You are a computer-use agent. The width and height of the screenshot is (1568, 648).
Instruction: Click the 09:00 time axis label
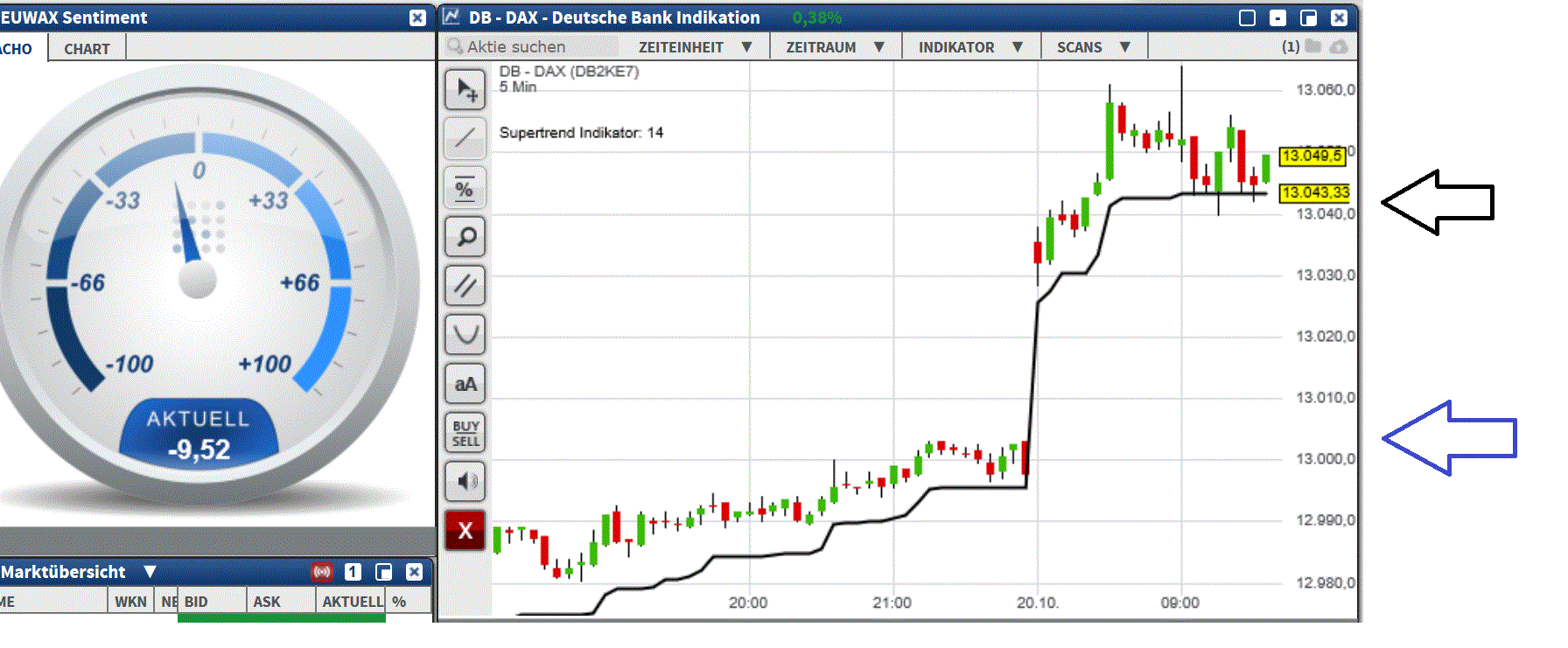pyautogui.click(x=1179, y=603)
